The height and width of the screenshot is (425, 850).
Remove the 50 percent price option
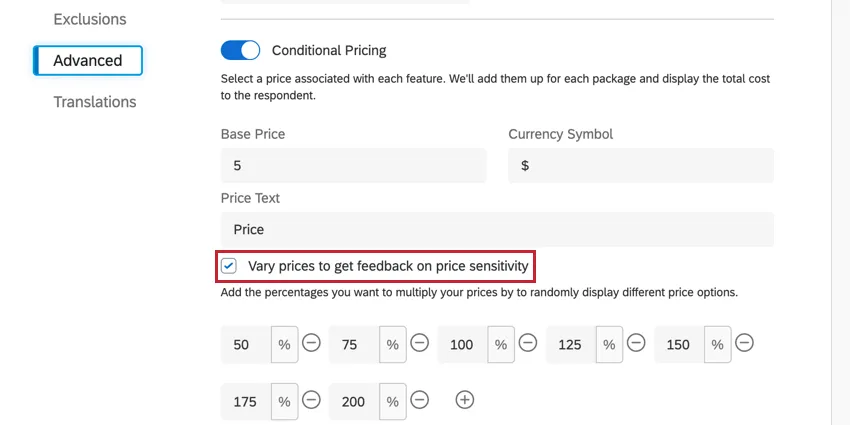click(311, 344)
